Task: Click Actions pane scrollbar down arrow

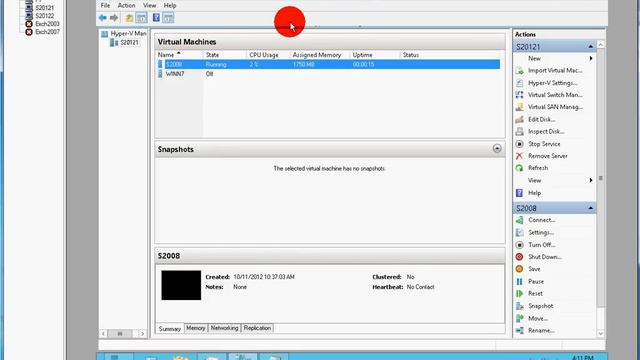Action: (x=600, y=333)
